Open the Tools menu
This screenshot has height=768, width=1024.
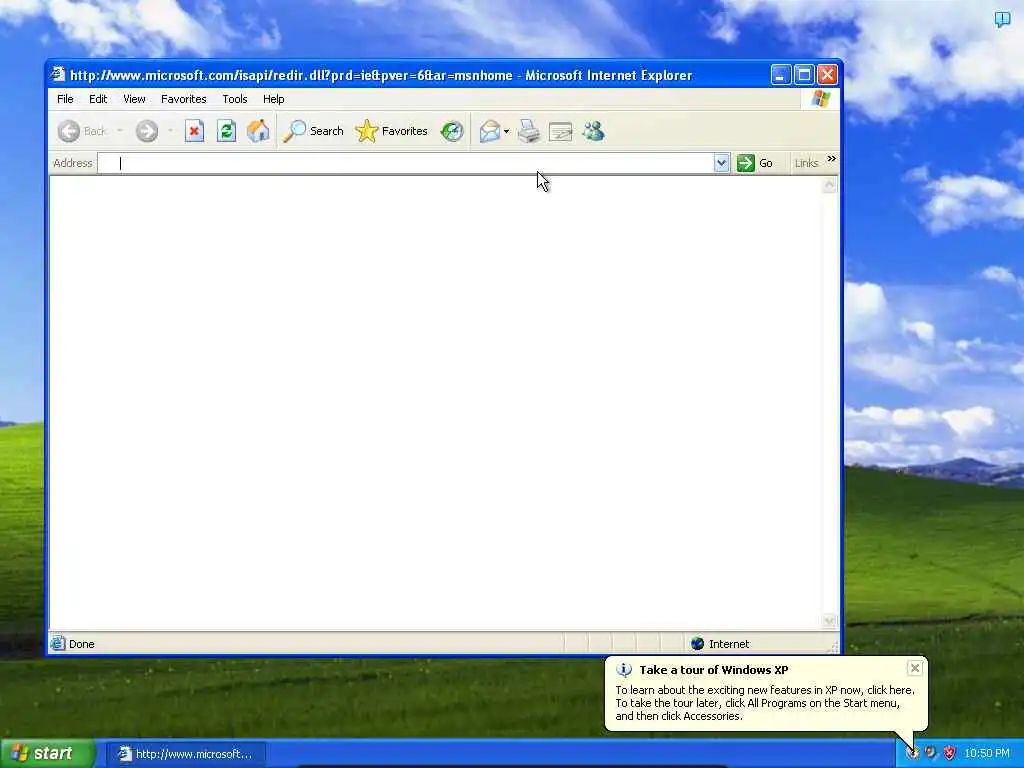pos(234,99)
